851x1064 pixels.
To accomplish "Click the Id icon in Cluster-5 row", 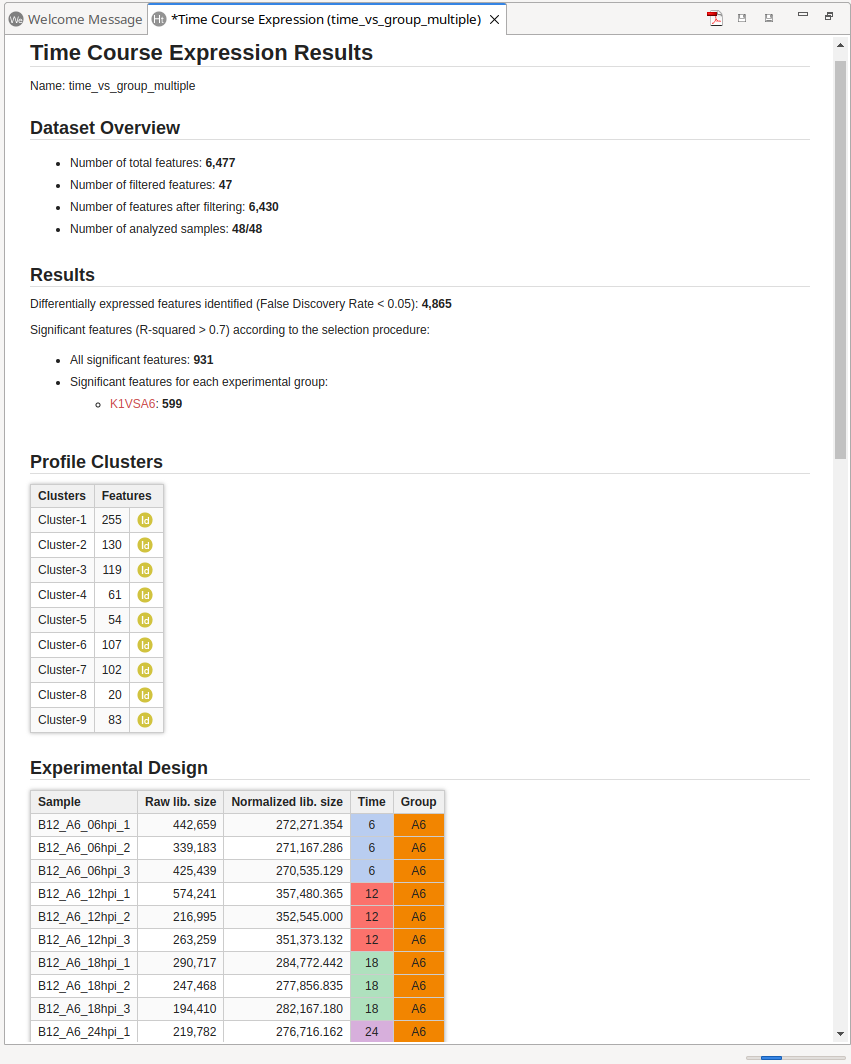I will 145,620.
